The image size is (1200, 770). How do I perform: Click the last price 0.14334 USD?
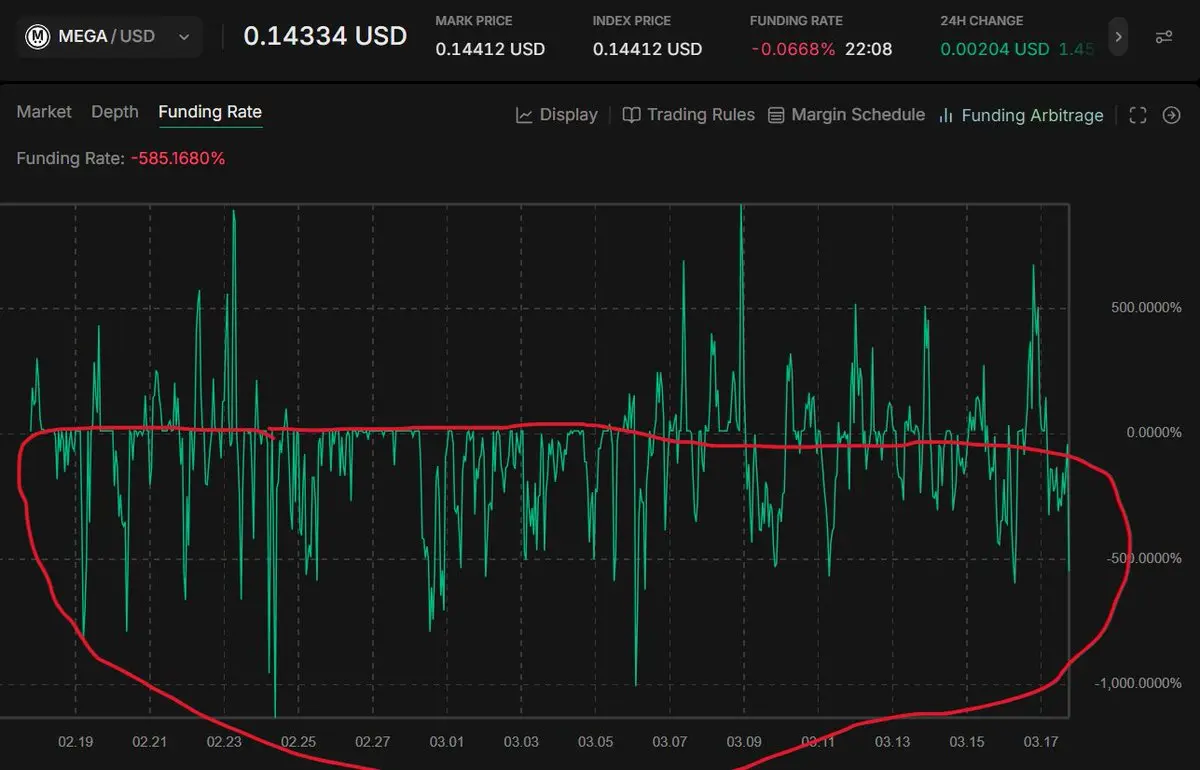(325, 36)
